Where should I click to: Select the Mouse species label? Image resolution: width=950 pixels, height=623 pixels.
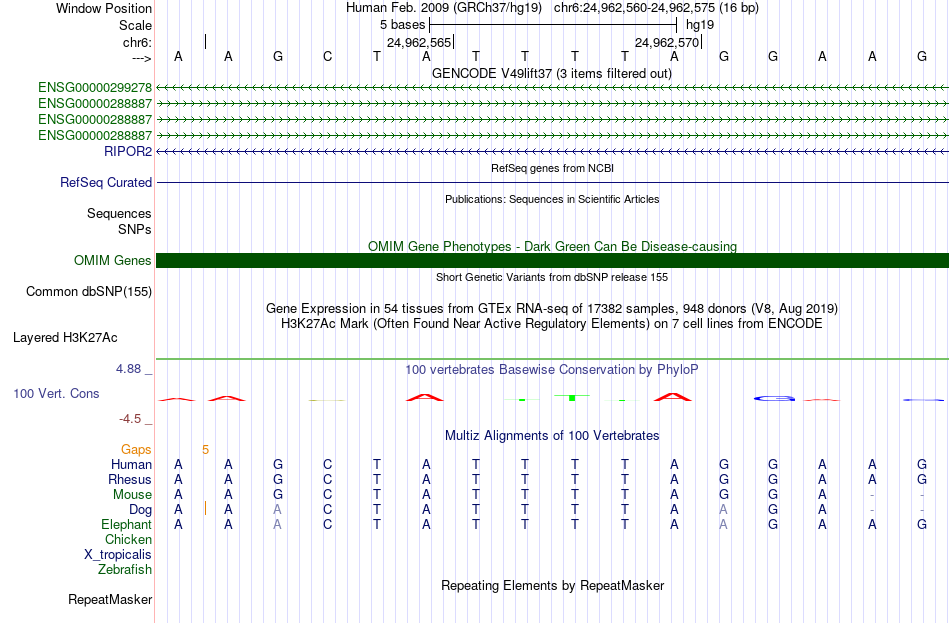[132, 495]
